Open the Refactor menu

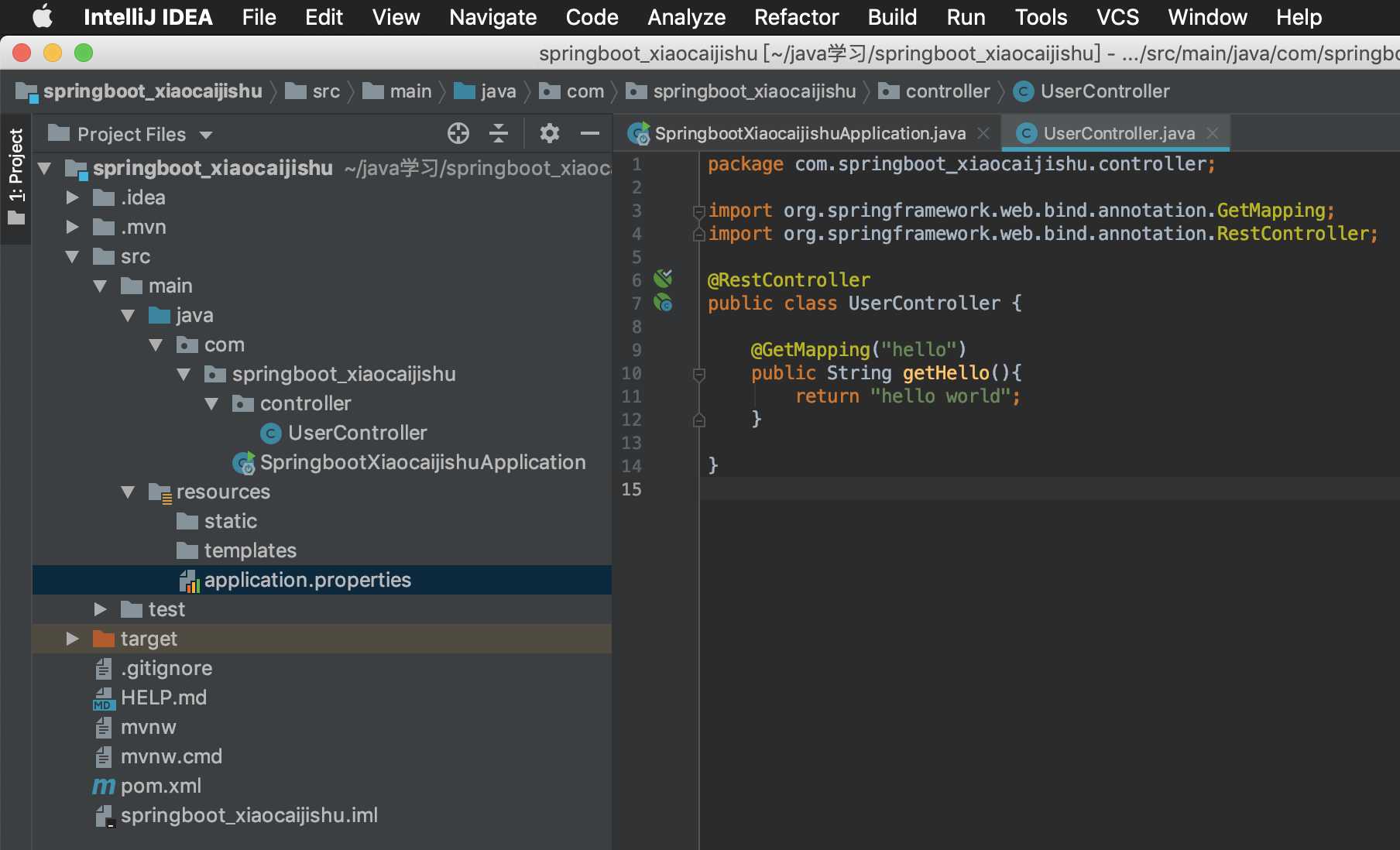[796, 17]
